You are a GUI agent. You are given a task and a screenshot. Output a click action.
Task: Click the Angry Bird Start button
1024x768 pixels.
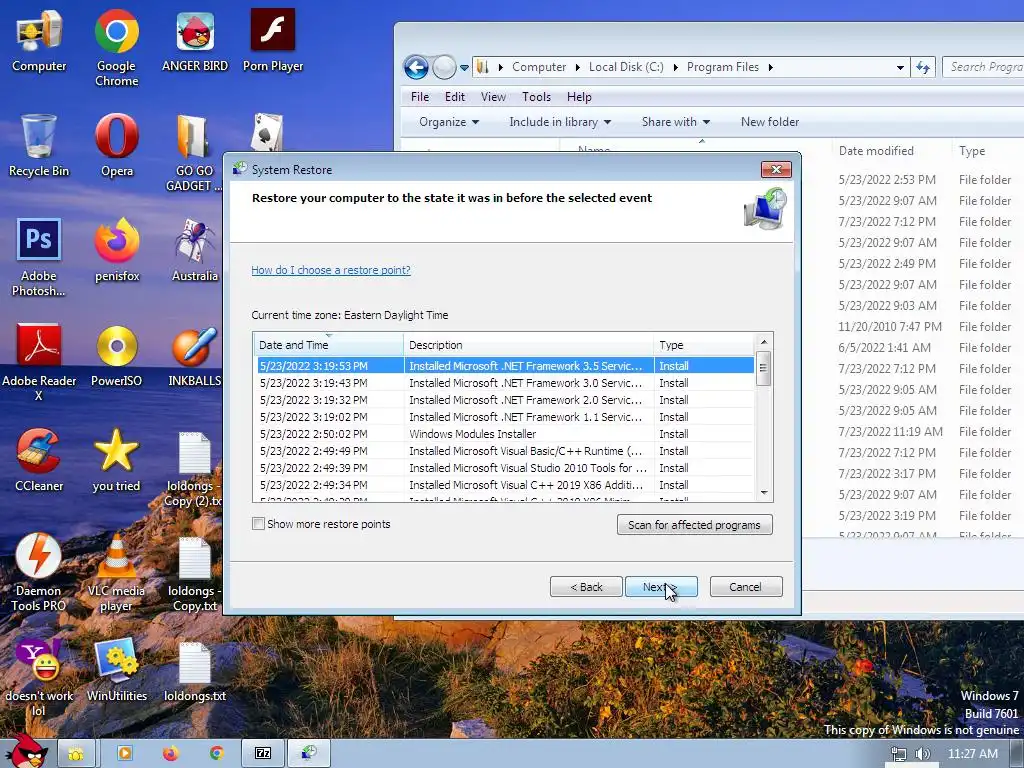26,751
